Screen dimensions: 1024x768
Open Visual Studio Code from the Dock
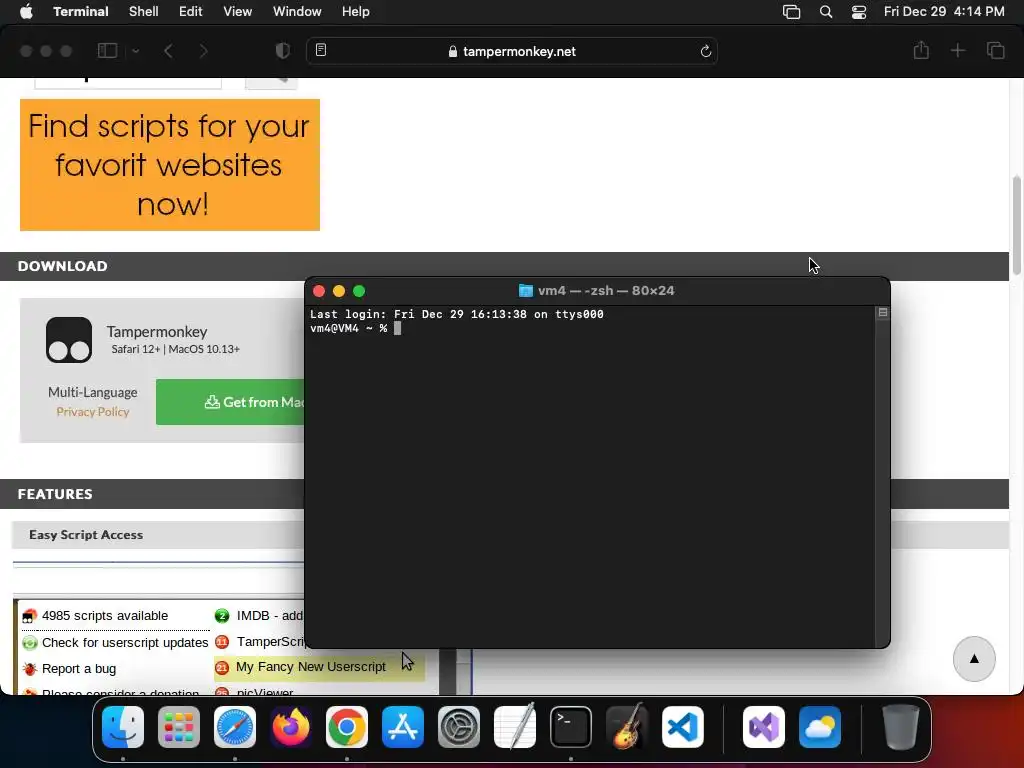(x=682, y=727)
